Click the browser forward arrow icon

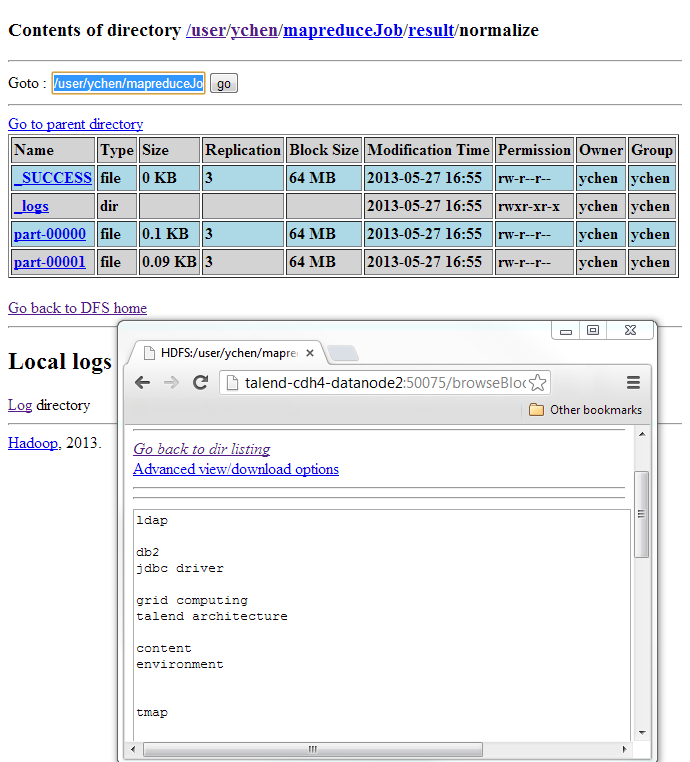(x=171, y=383)
